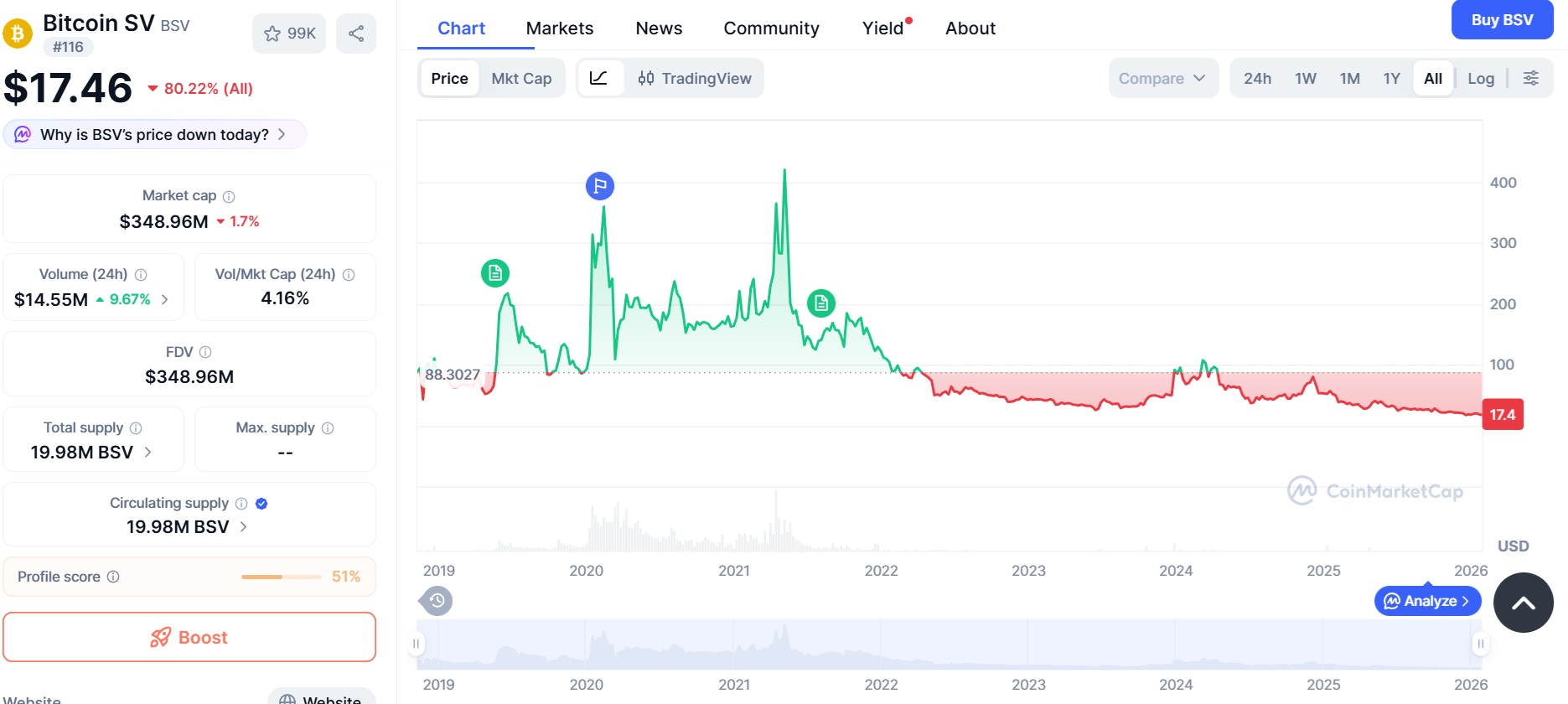The image size is (1568, 704).
Task: Open the Chart tab
Action: [x=461, y=28]
